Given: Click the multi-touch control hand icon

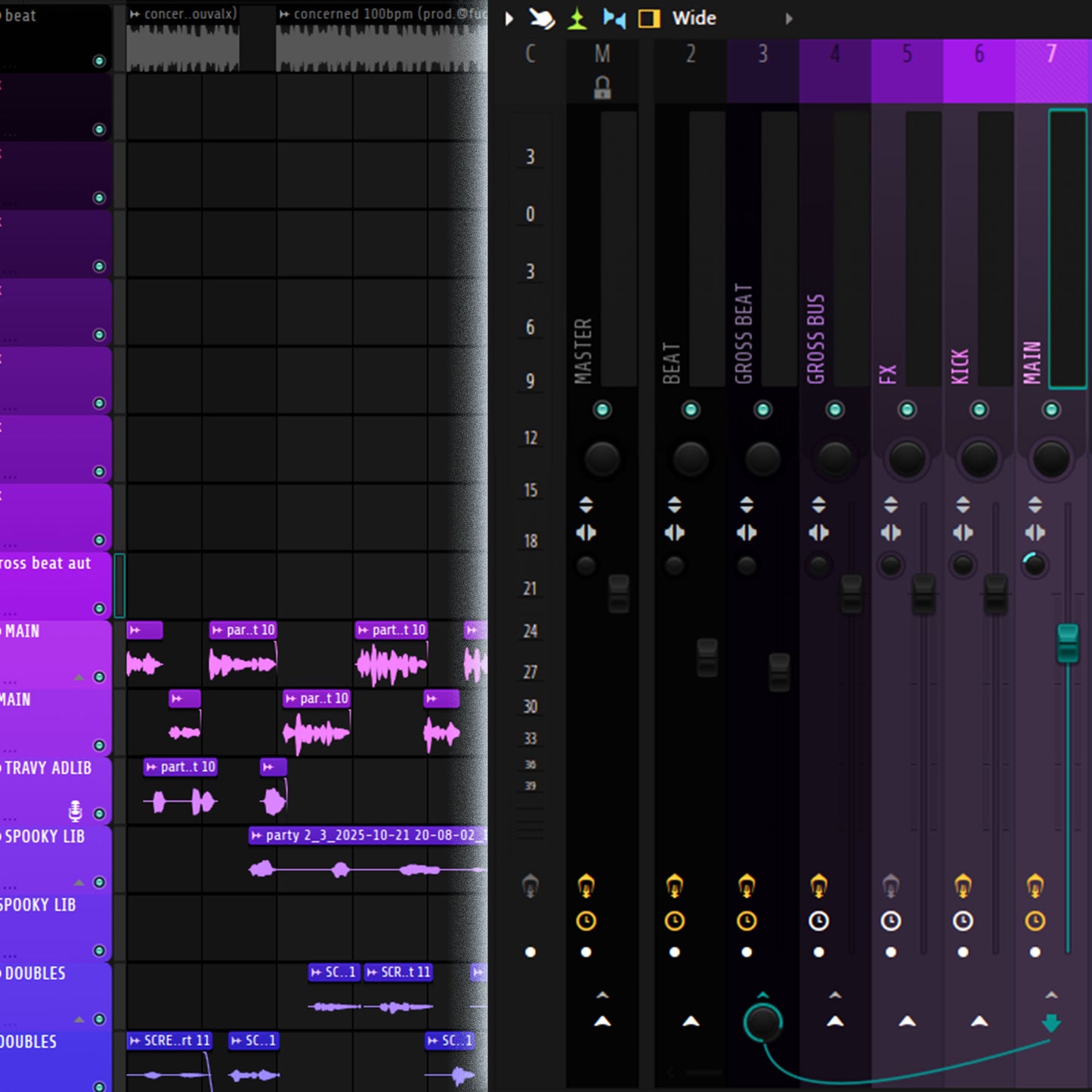Looking at the screenshot, I should [542, 18].
